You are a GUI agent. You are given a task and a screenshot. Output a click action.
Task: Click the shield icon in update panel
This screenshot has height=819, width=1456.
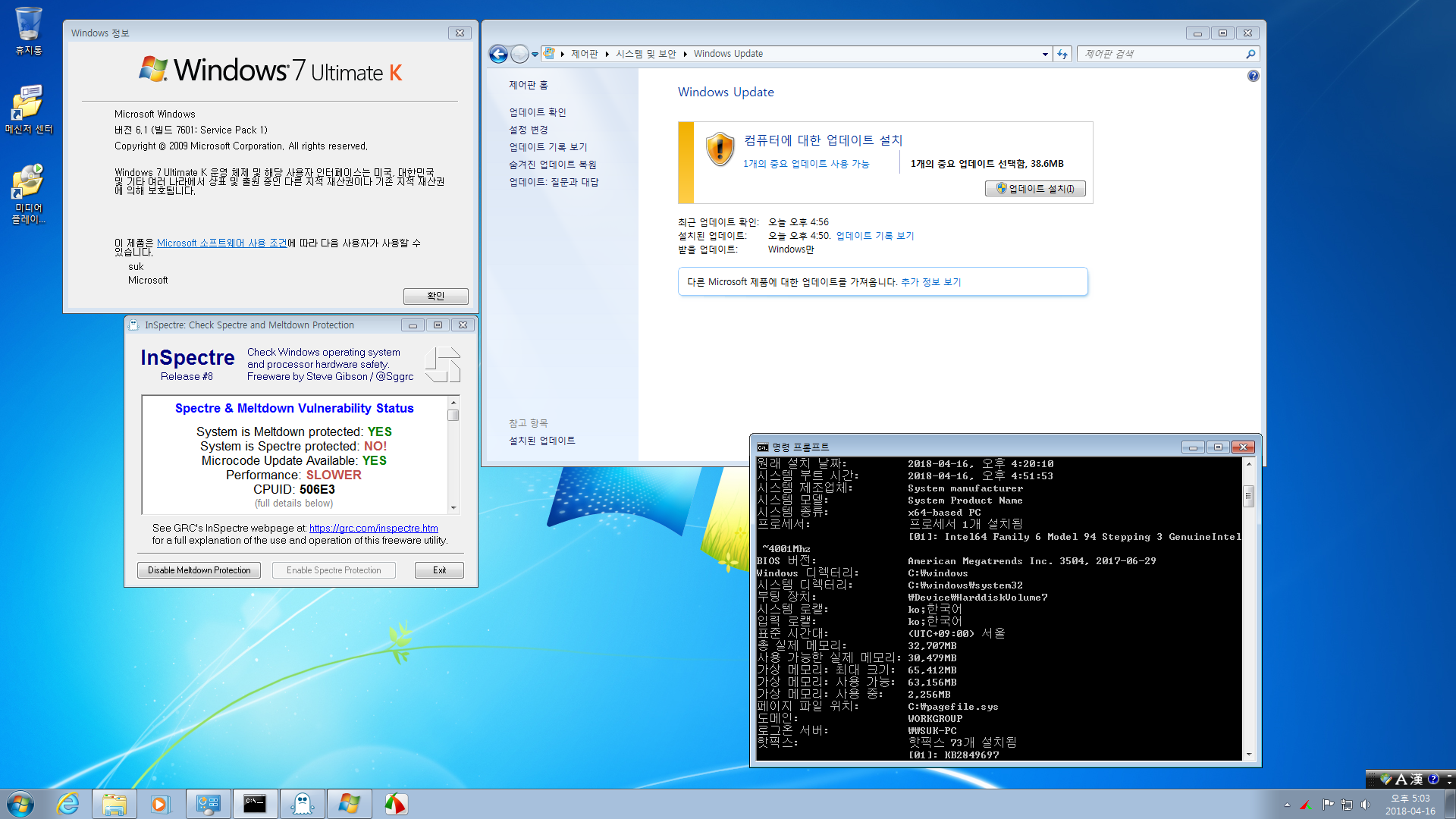click(720, 149)
